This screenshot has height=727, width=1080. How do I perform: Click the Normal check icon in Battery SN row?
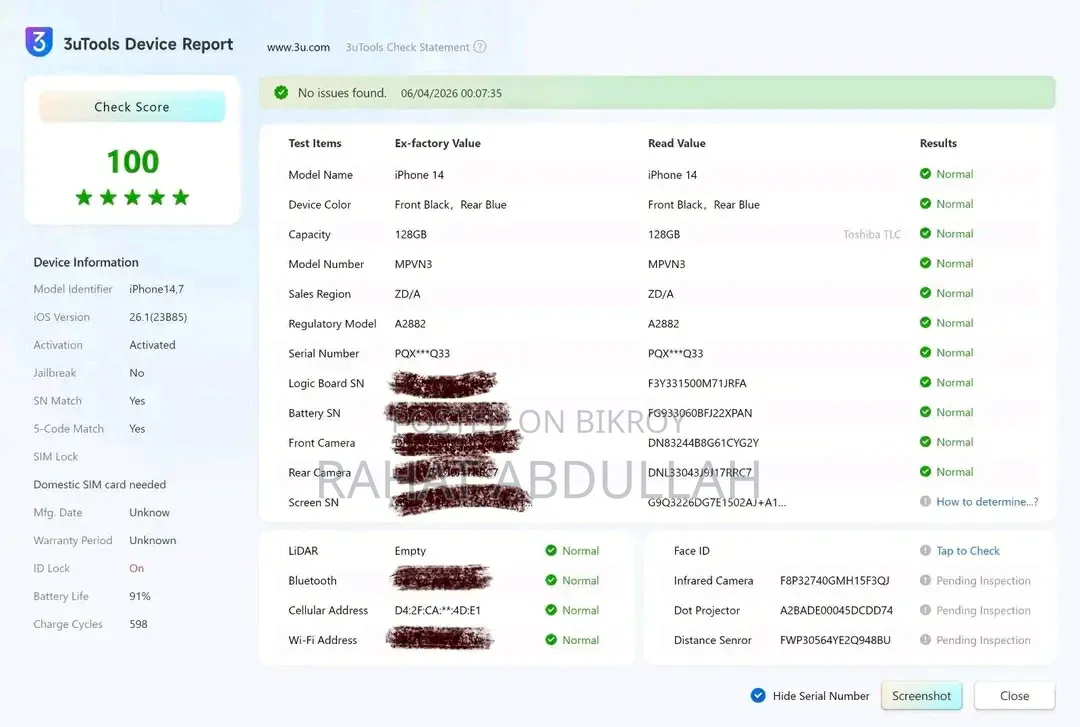tap(925, 412)
